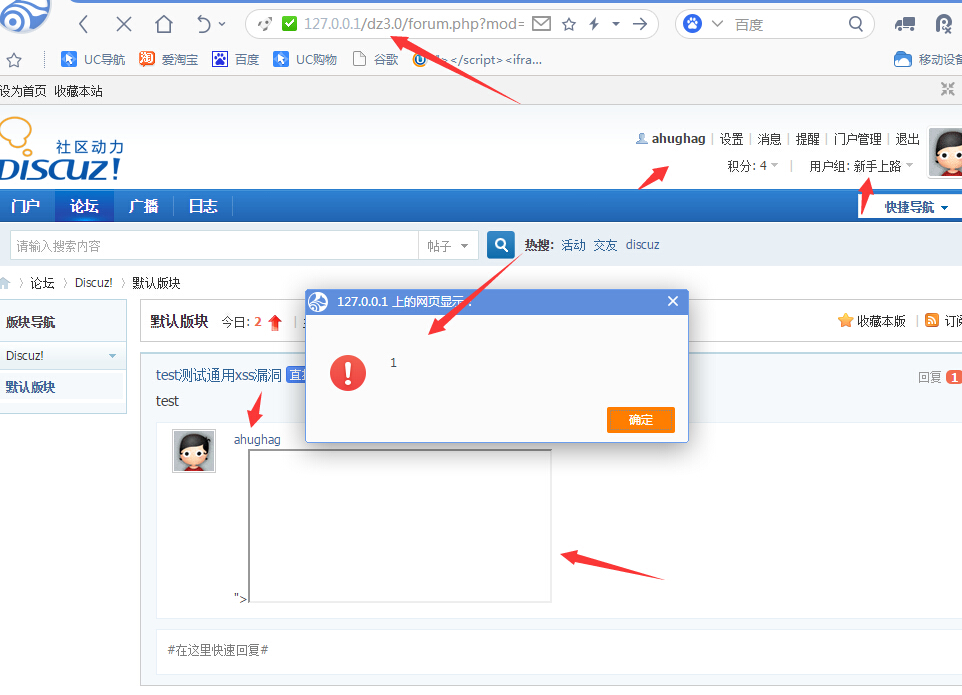962x695 pixels.
Task: Expand the 积分: 4 dropdown
Action: [x=753, y=166]
